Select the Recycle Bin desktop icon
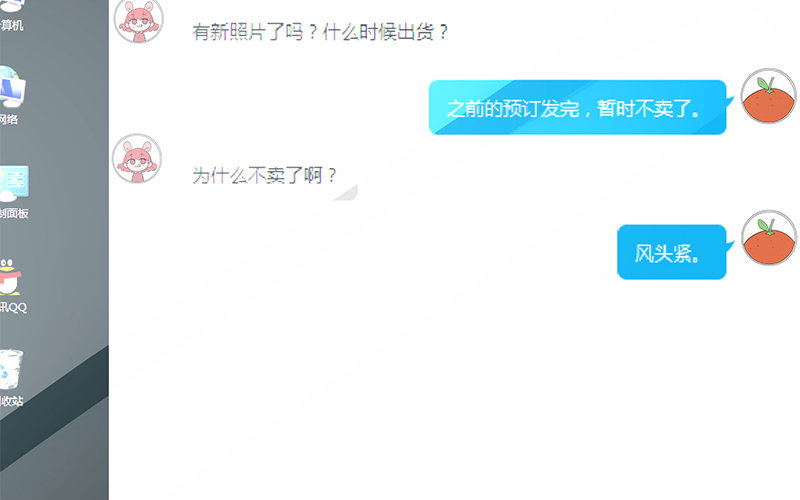The height and width of the screenshot is (500, 800). tap(11, 369)
